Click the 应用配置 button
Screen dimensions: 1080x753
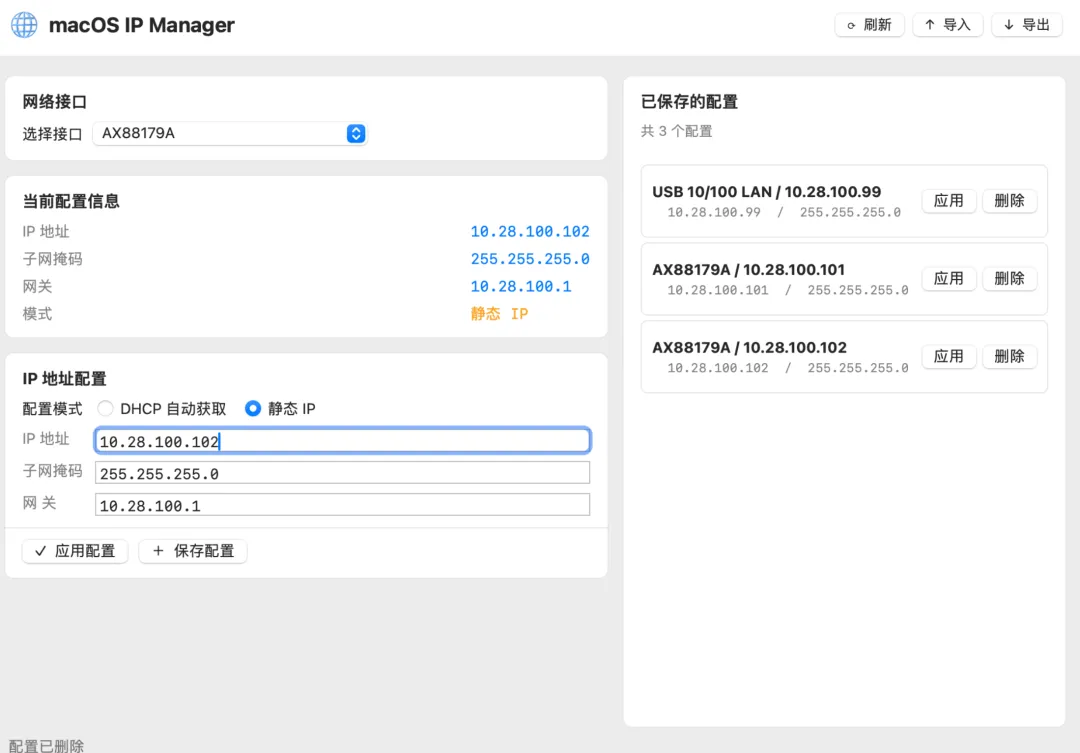[x=75, y=551]
